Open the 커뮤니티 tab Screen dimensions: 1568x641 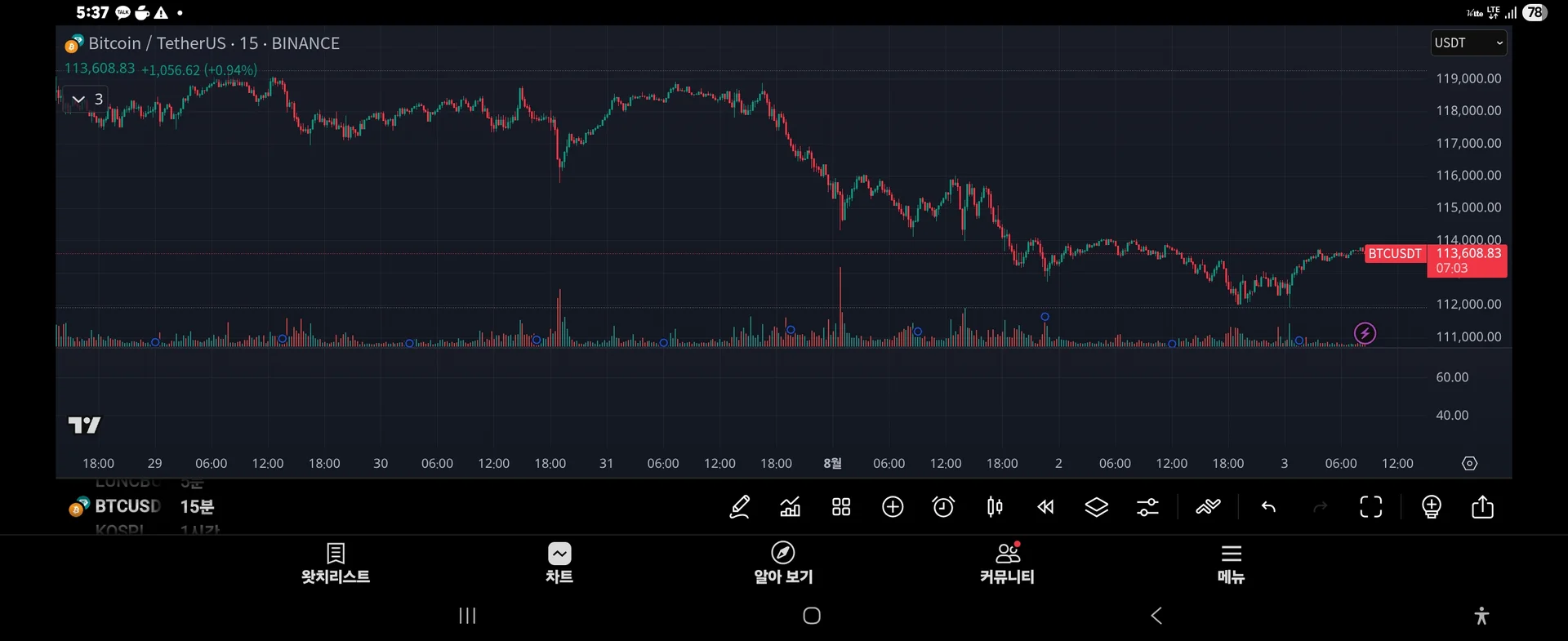point(1007,563)
